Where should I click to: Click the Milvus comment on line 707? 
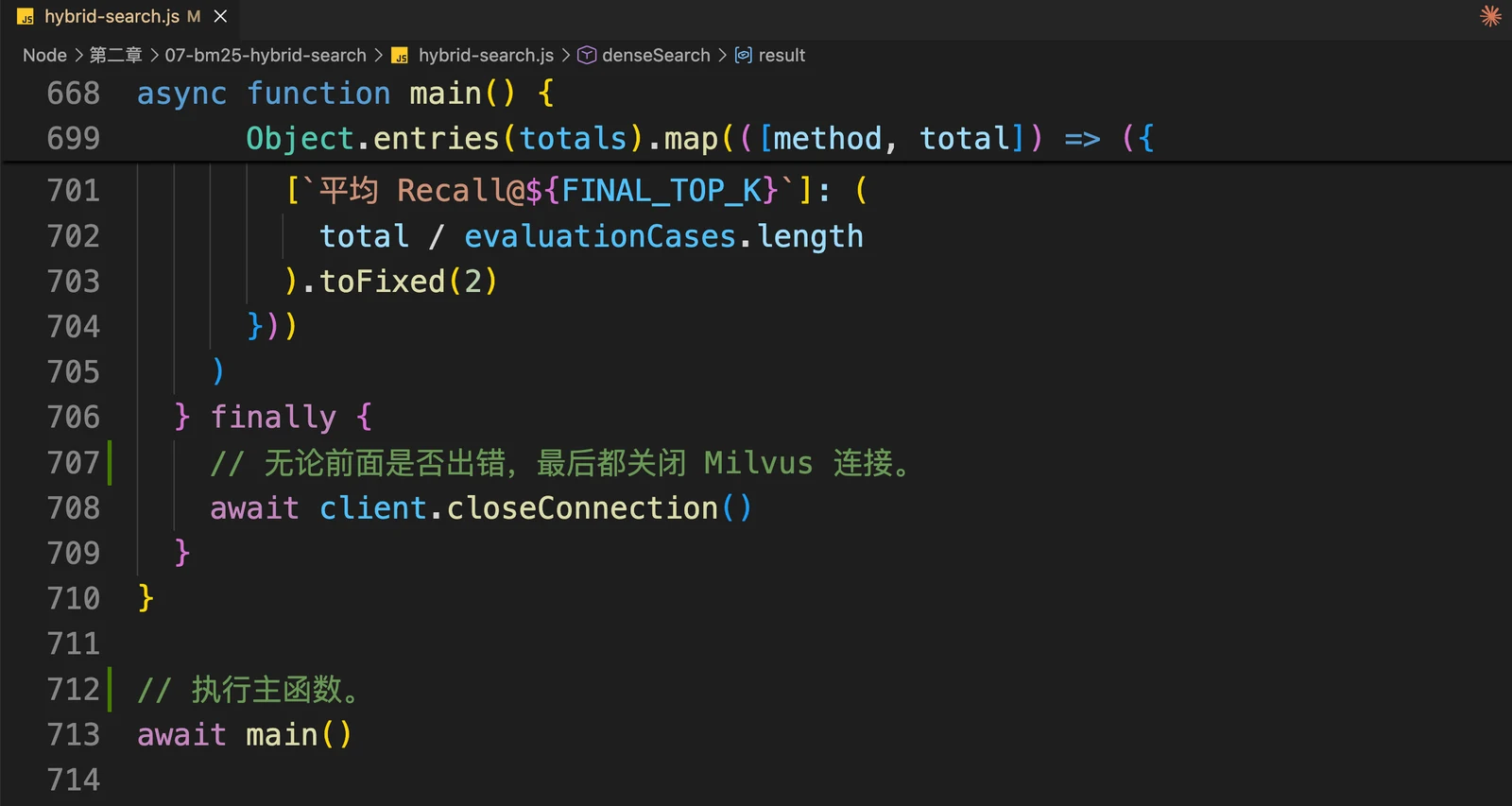click(x=559, y=463)
